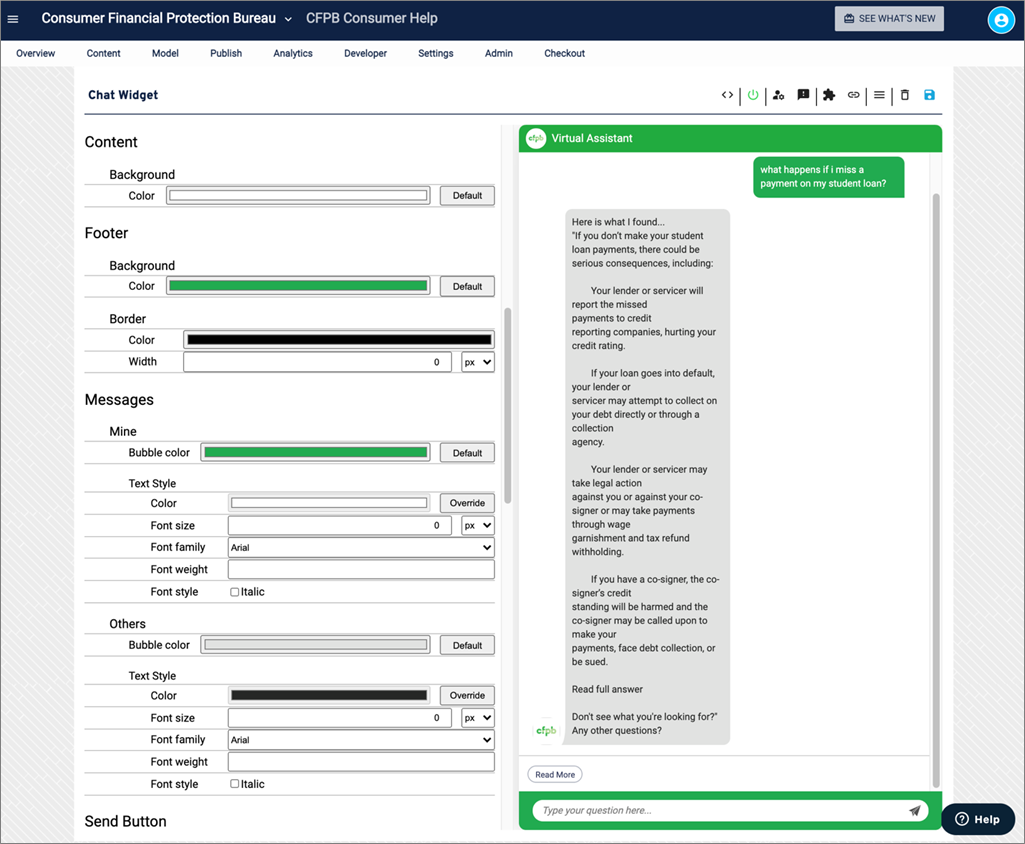Open the Footer border width unit dropdown
Image resolution: width=1025 pixels, height=844 pixels.
(x=477, y=362)
